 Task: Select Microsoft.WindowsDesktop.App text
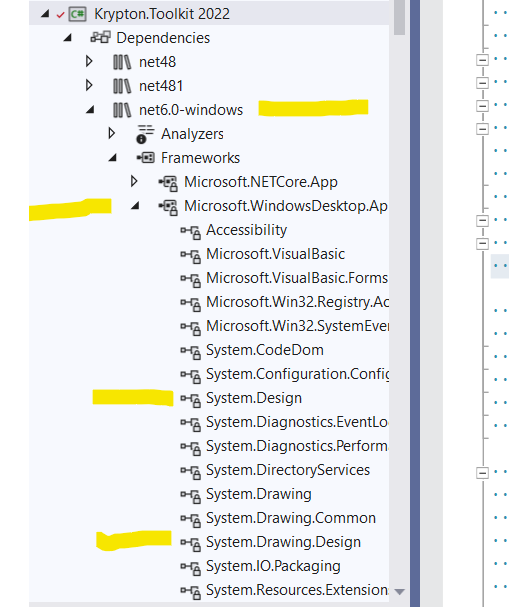click(x=286, y=206)
